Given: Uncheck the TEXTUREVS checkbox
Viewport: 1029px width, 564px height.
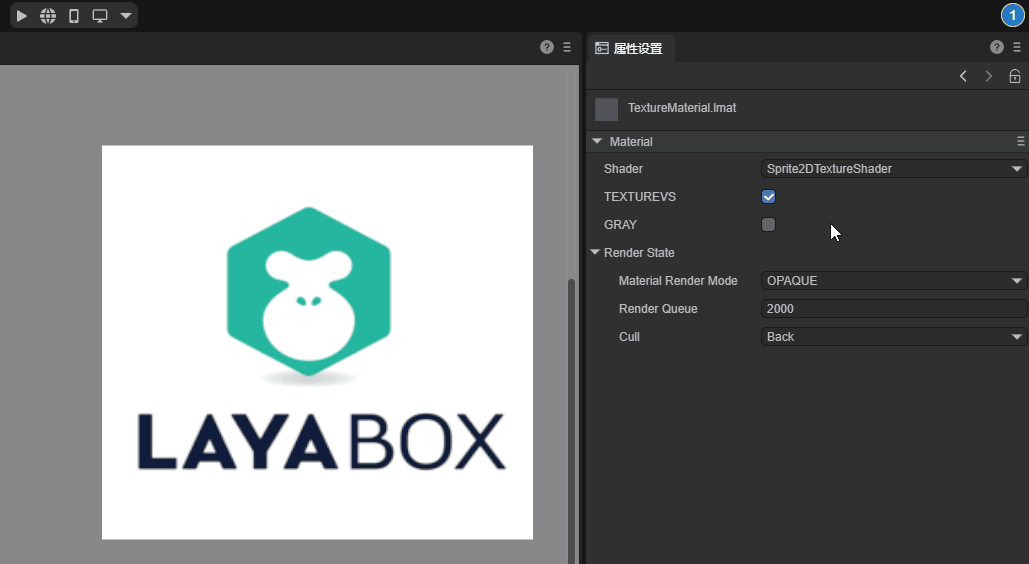Looking at the screenshot, I should pyautogui.click(x=768, y=197).
